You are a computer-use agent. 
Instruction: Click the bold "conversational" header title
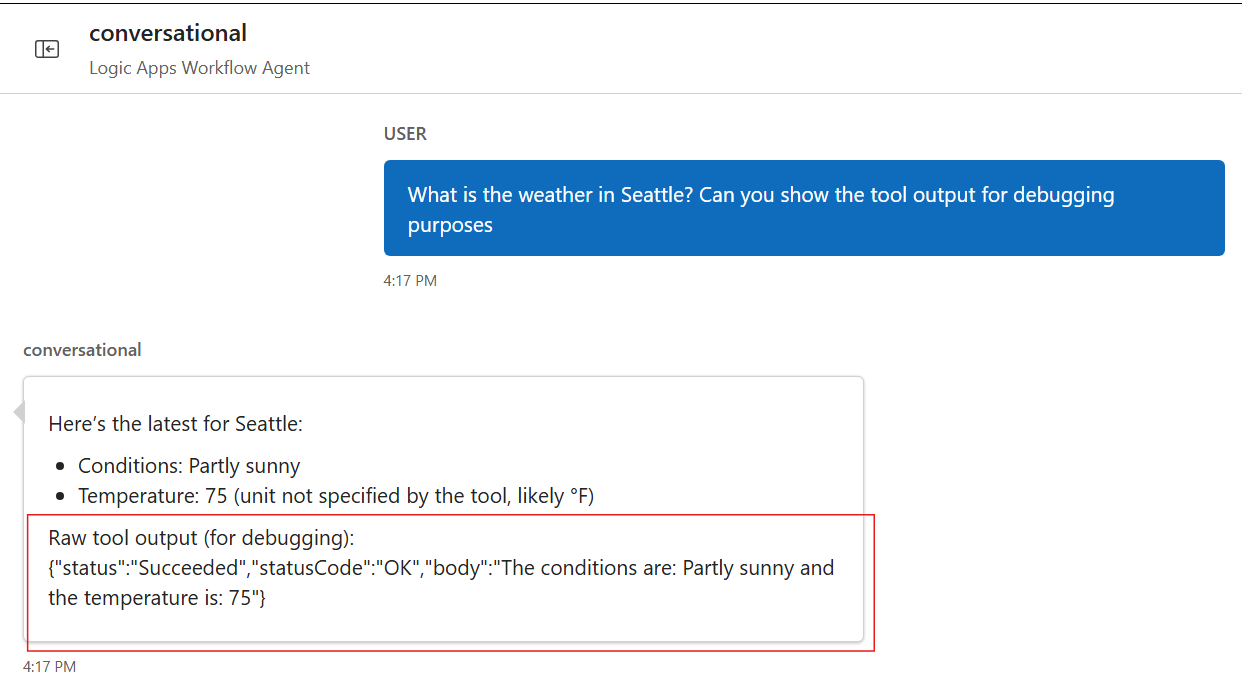tap(167, 33)
